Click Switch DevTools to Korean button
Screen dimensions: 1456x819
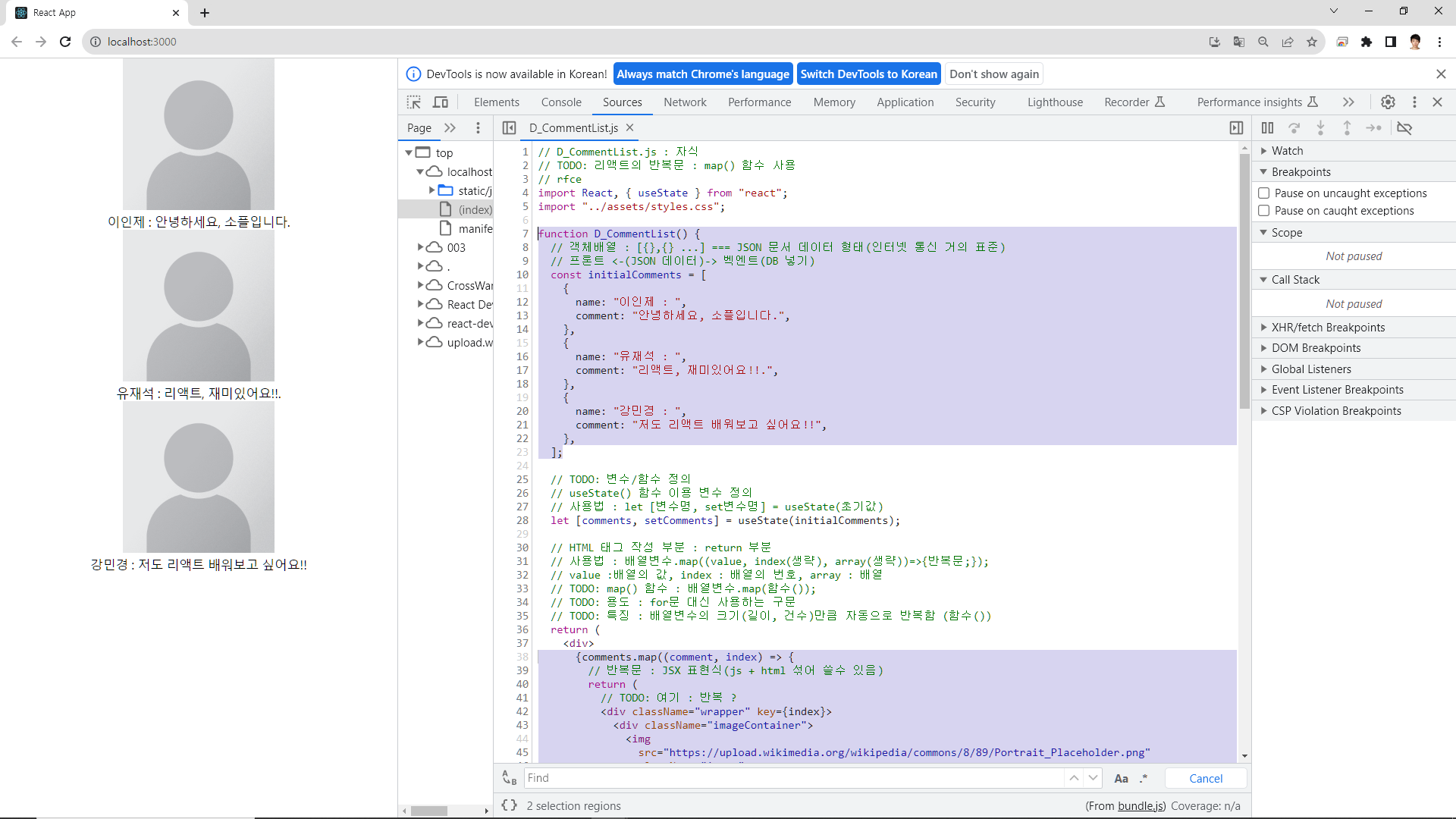(868, 74)
